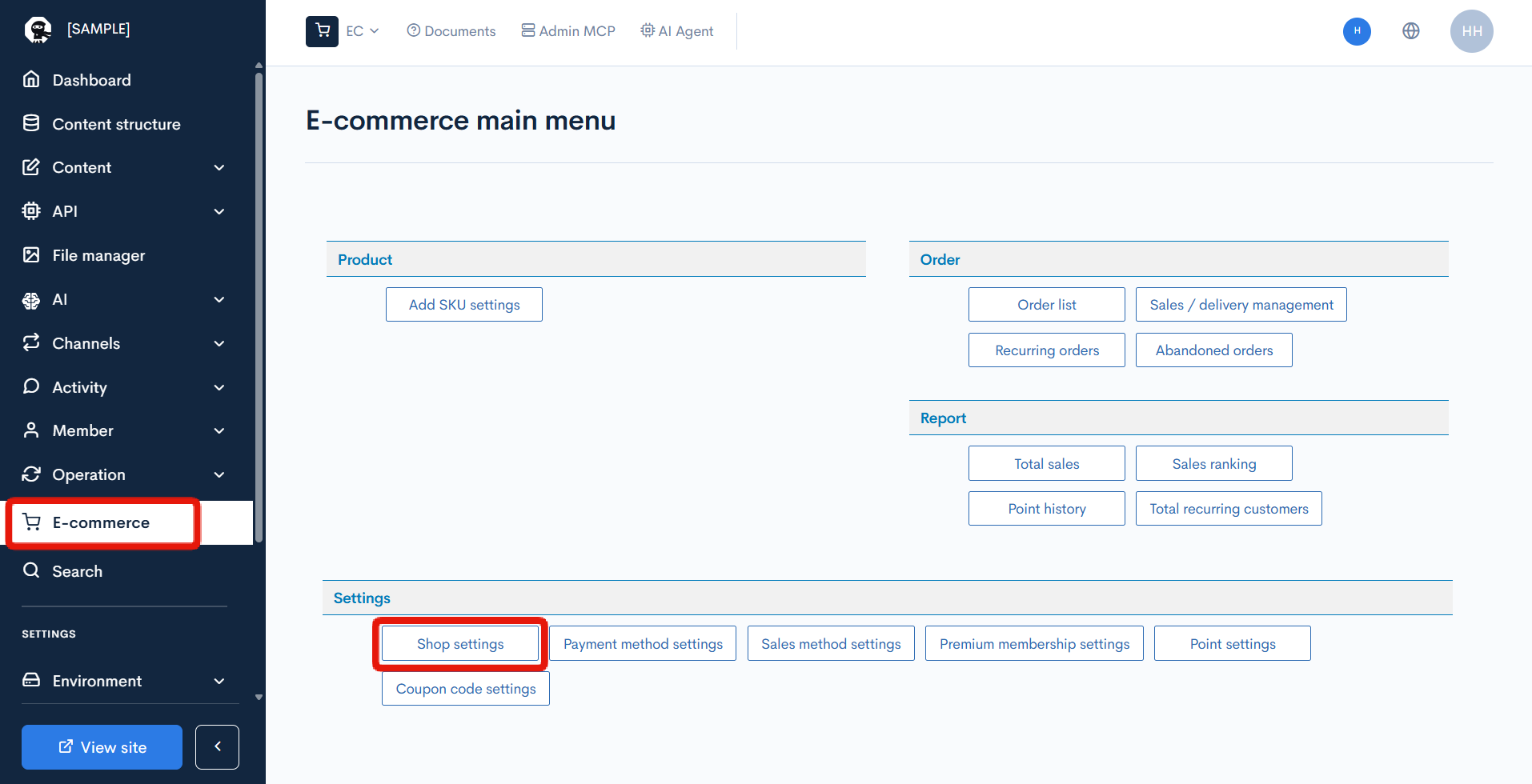This screenshot has height=784, width=1532.
Task: Expand the Activity submenu chevron
Action: [x=219, y=387]
